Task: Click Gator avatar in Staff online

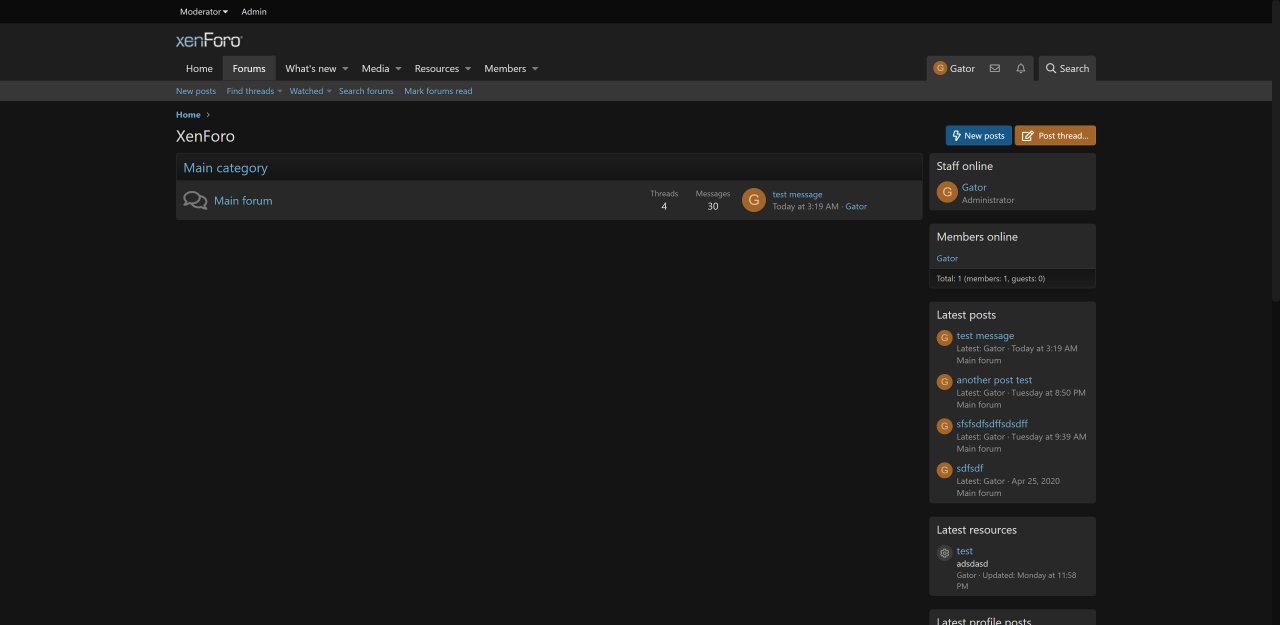Action: tap(947, 192)
